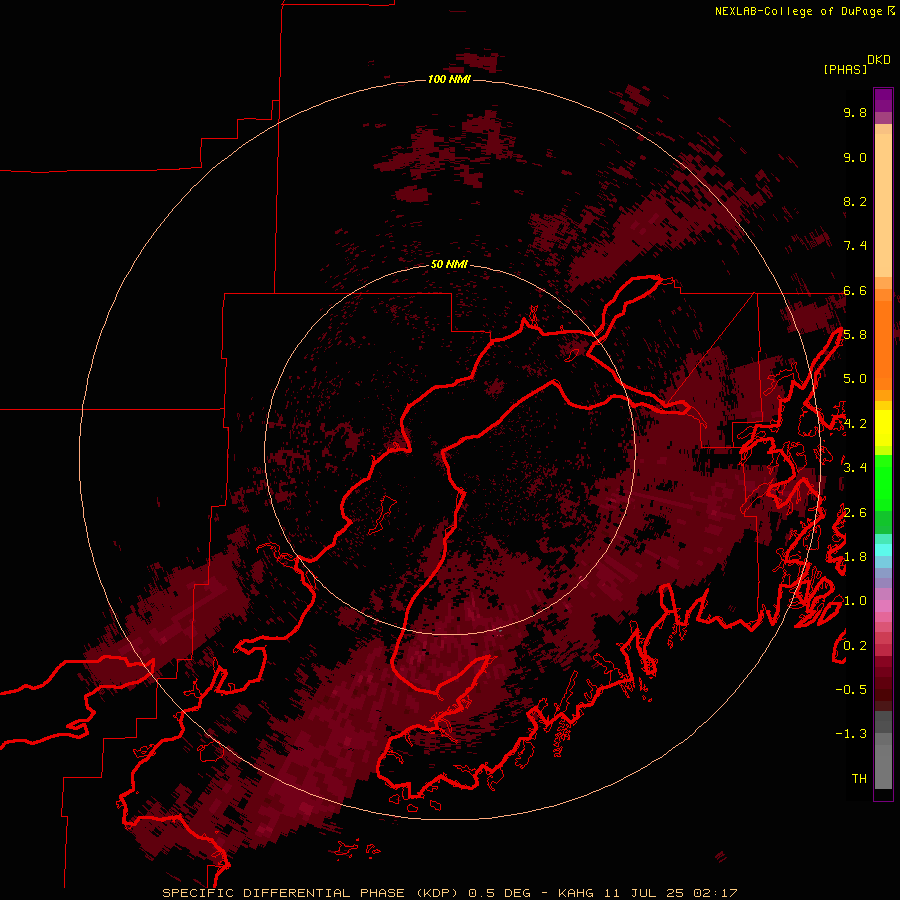Click the 1.8 scale value

(855, 557)
